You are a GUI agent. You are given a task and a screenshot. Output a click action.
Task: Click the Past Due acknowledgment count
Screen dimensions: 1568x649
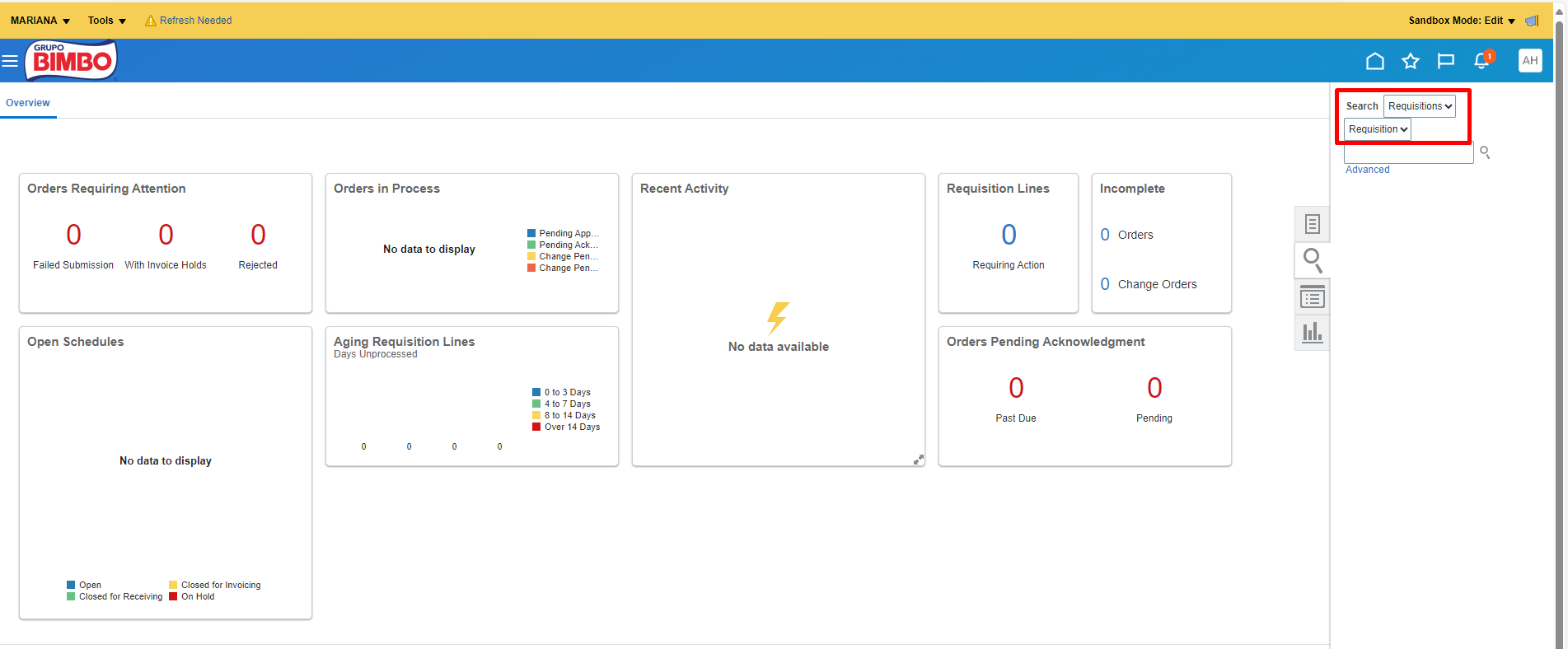pyautogui.click(x=1016, y=388)
